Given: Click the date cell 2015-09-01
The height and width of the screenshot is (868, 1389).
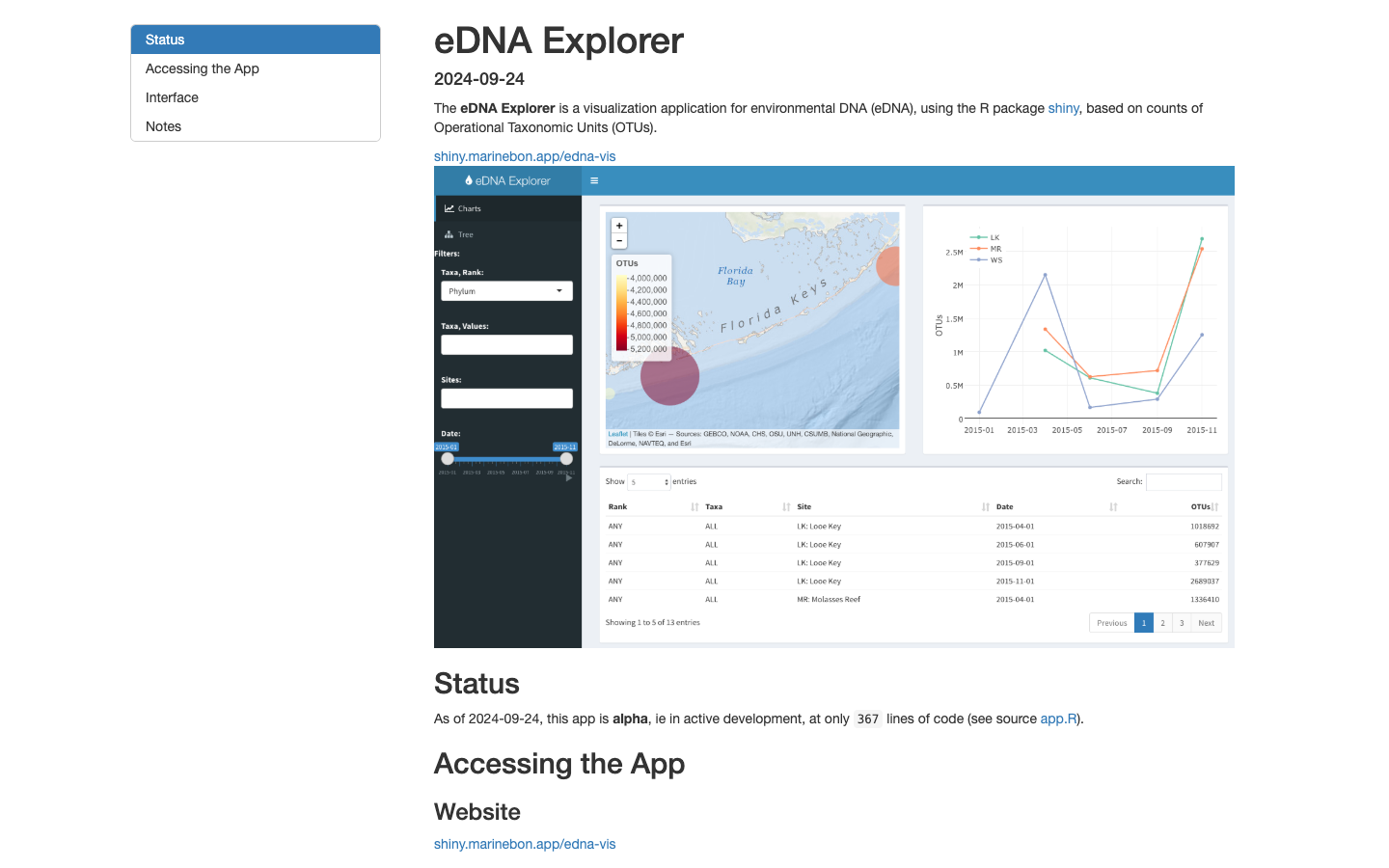Looking at the screenshot, I should coord(1015,563).
